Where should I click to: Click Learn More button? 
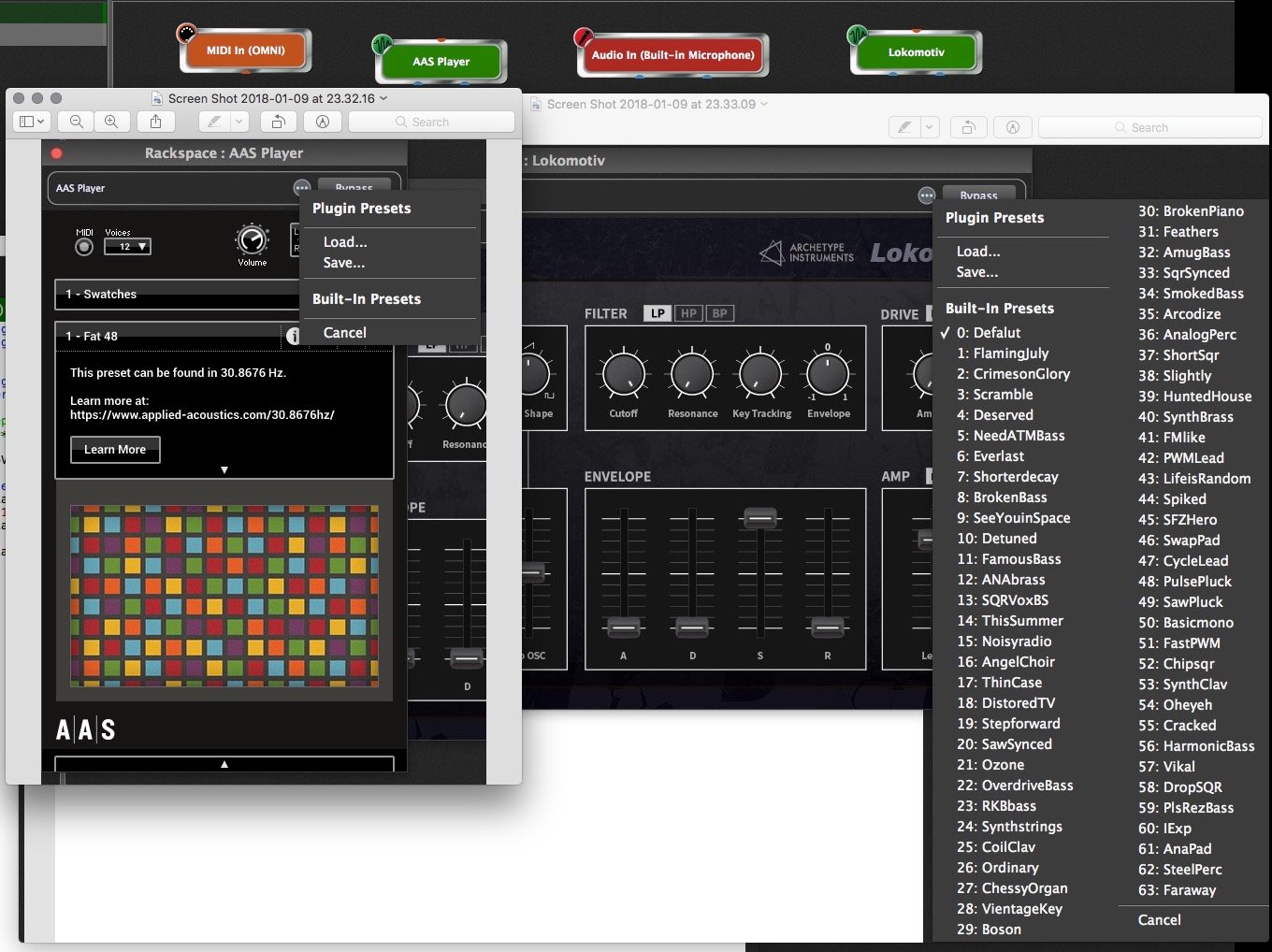pyautogui.click(x=115, y=450)
